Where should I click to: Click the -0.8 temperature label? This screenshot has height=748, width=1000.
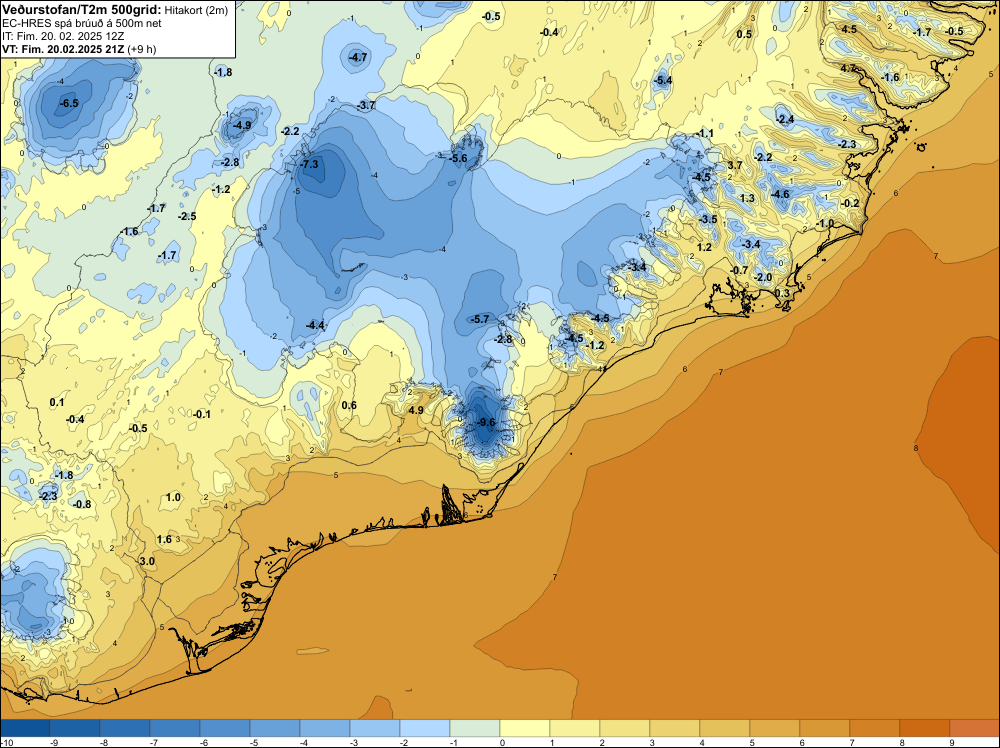click(x=82, y=504)
